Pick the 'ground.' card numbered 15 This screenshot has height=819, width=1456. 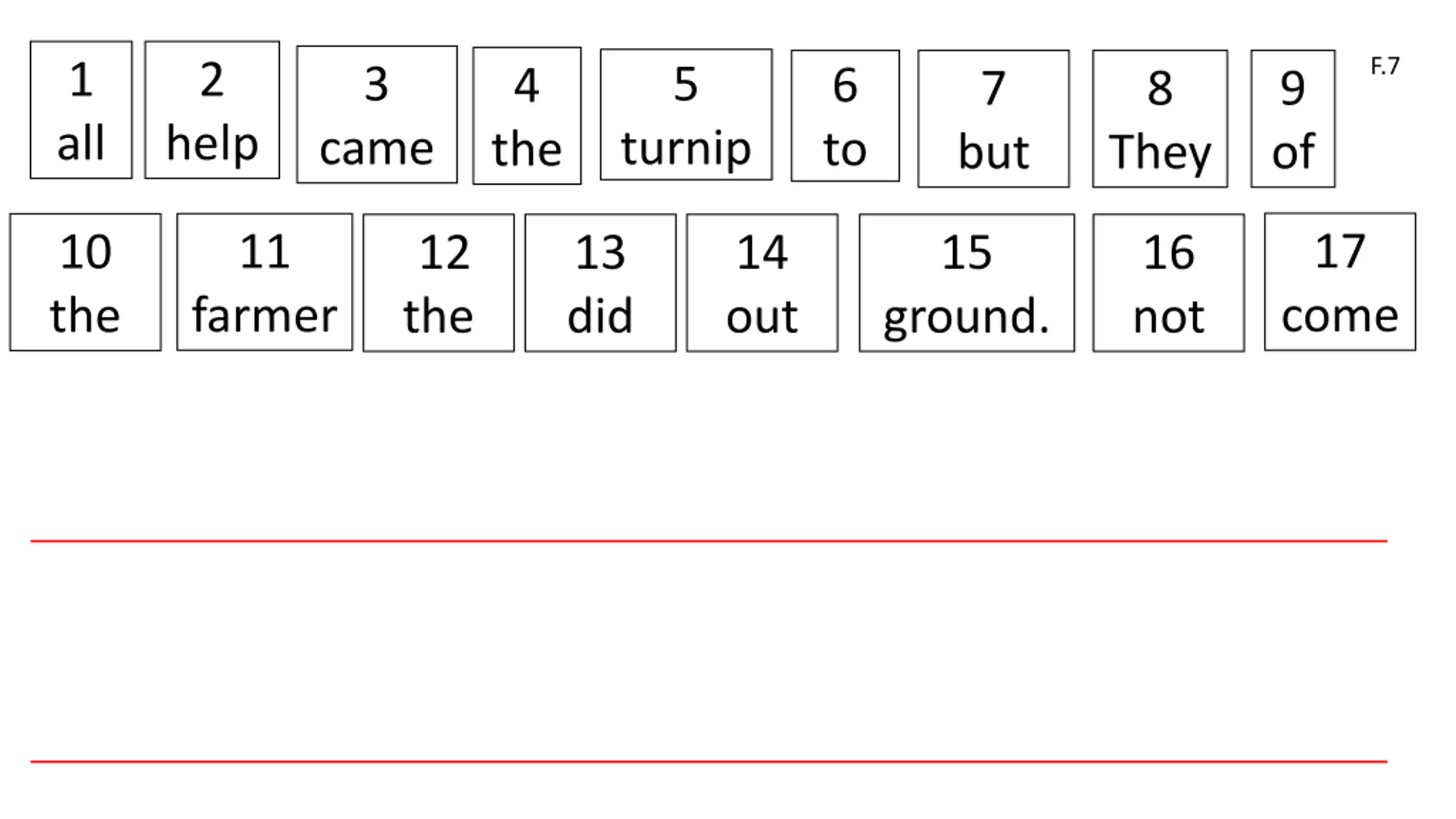pyautogui.click(x=967, y=283)
